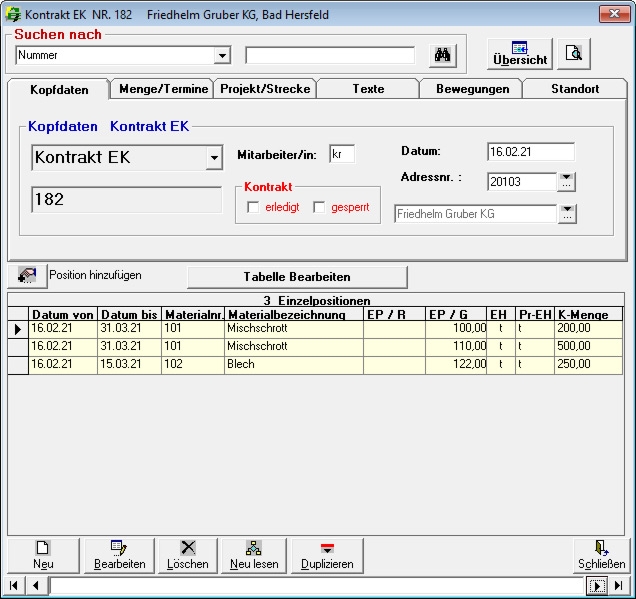636x599 pixels.
Task: Select row marker of first Mischschrott row
Action: pyautogui.click(x=18, y=329)
